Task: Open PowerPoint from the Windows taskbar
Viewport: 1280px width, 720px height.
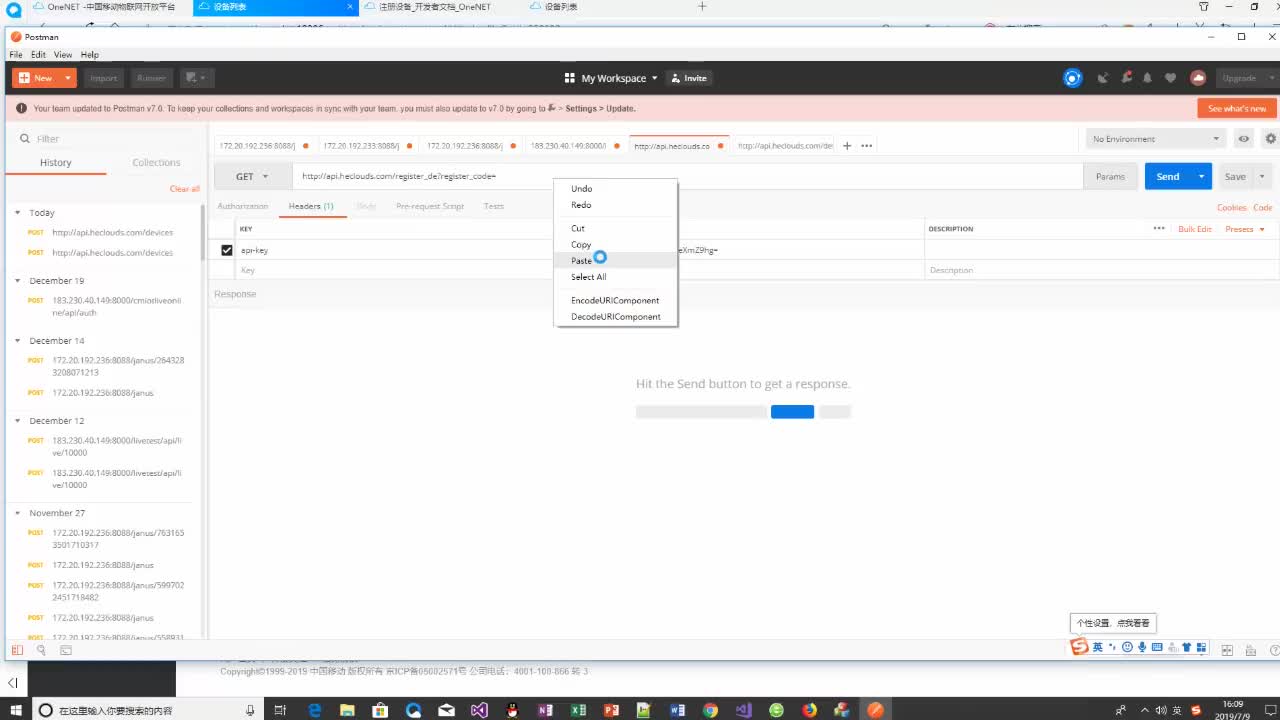Action: tap(611, 710)
